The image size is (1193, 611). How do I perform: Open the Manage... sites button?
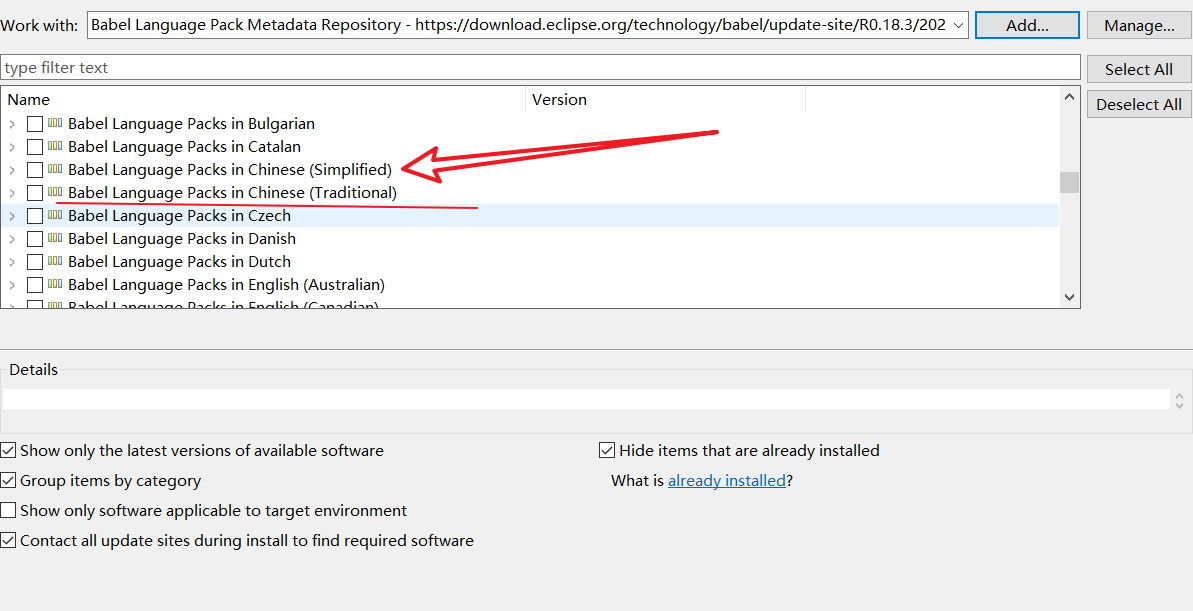click(1140, 25)
